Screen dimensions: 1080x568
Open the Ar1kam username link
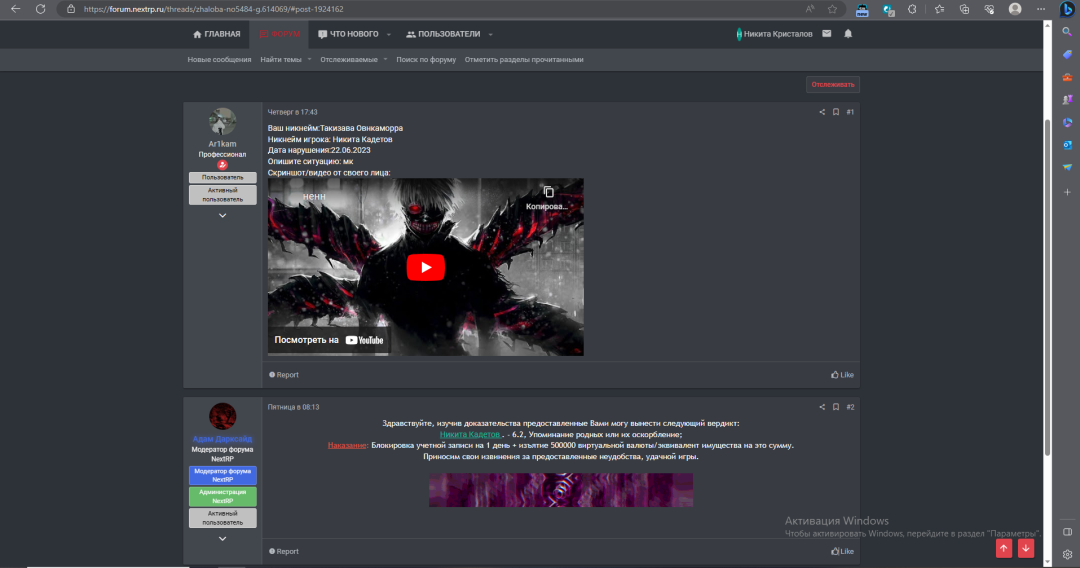point(222,144)
